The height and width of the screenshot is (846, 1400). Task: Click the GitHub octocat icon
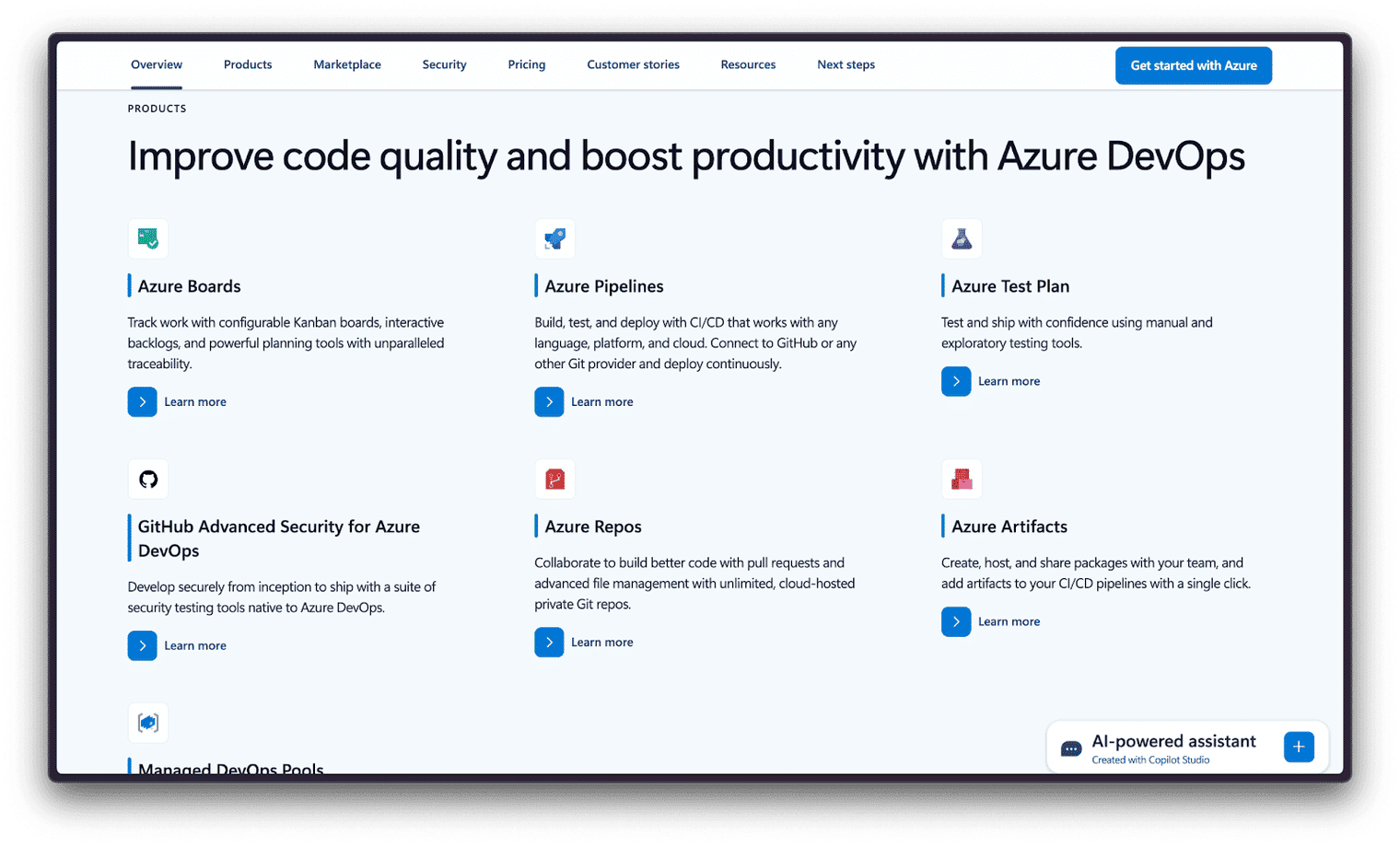(x=148, y=479)
